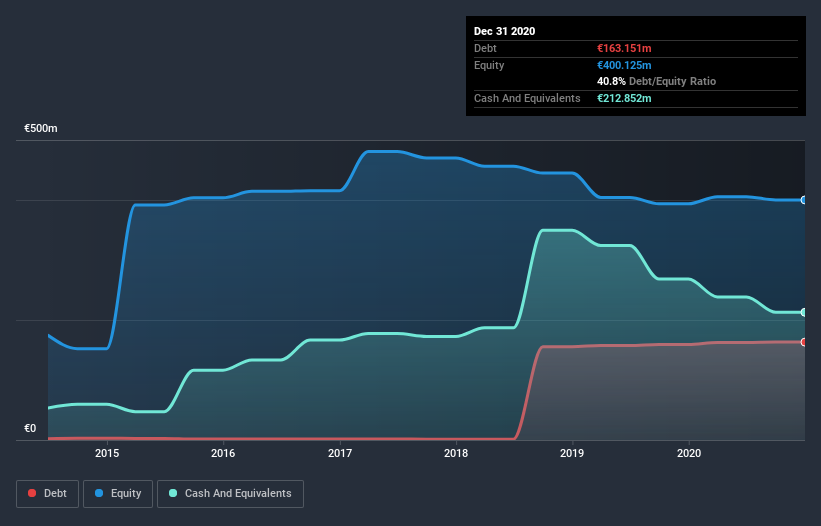Click the 2016 x-axis label
Screen dimensions: 821x526
223,453
